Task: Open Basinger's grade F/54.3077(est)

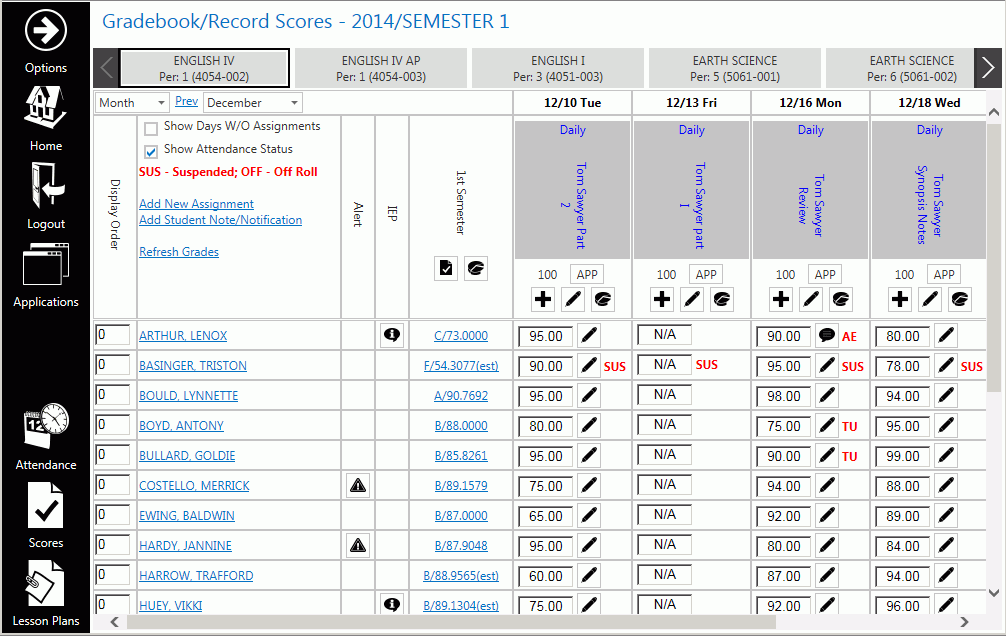Action: click(461, 366)
